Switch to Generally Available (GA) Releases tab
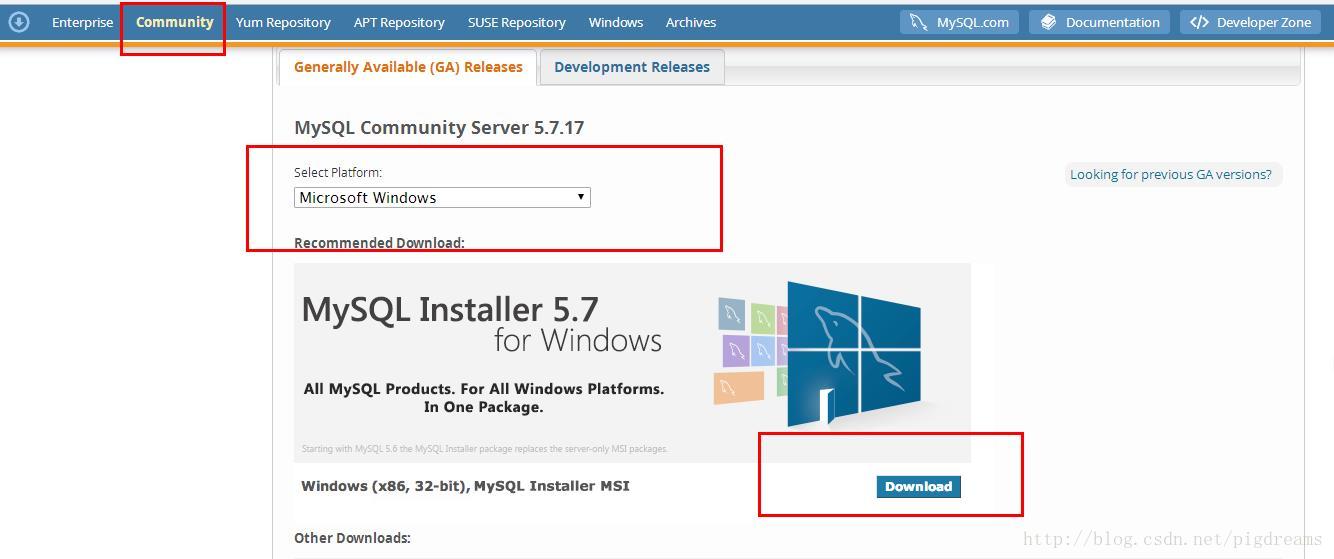The height and width of the screenshot is (559, 1334). (408, 67)
